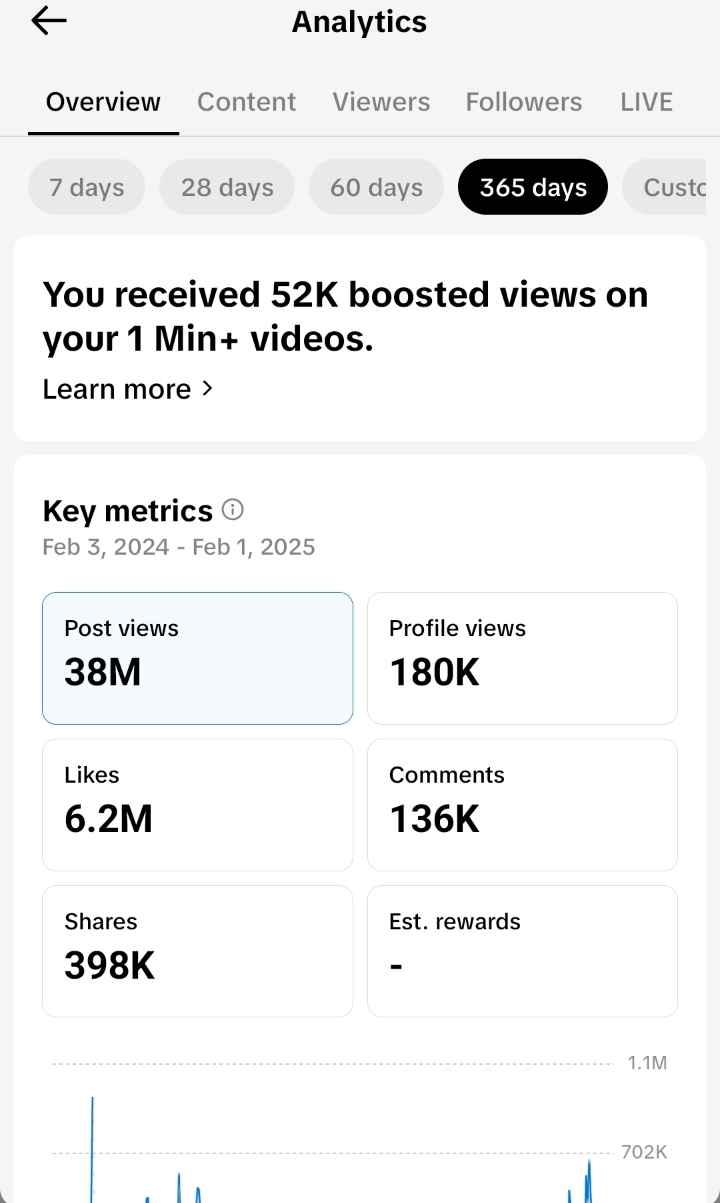Select the Overview tab
This screenshot has height=1203, width=720.
coord(103,102)
